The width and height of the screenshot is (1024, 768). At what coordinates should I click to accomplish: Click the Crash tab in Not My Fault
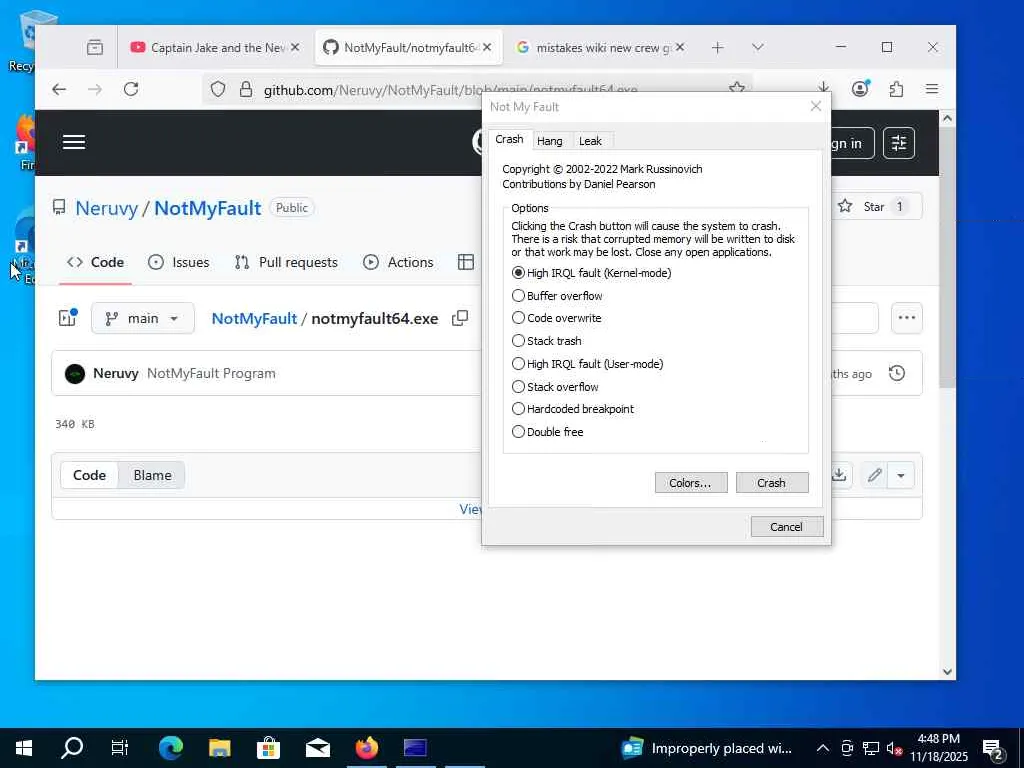(x=509, y=139)
